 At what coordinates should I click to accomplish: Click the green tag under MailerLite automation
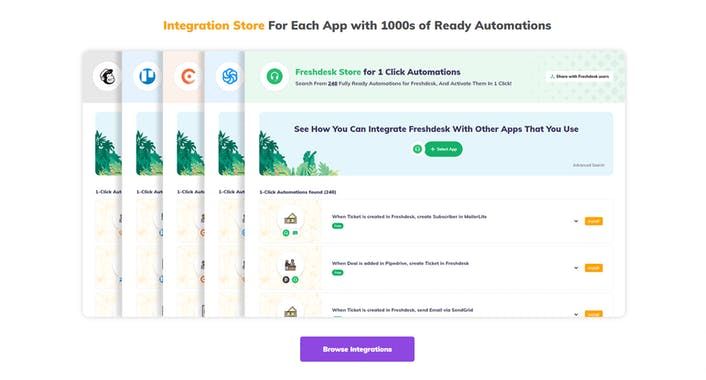pyautogui.click(x=337, y=226)
